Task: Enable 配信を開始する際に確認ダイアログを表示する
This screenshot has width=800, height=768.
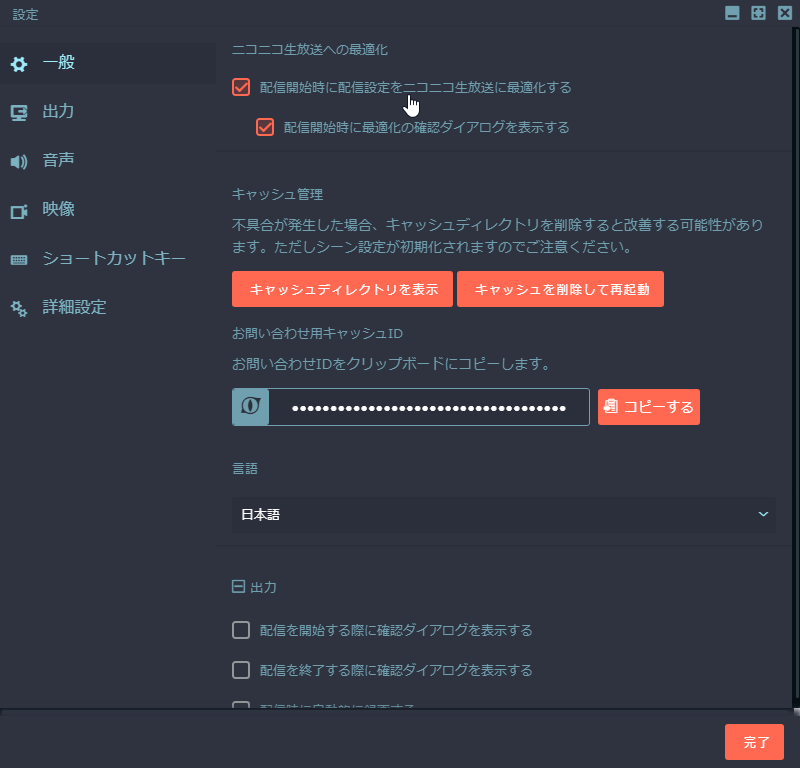Action: (240, 630)
